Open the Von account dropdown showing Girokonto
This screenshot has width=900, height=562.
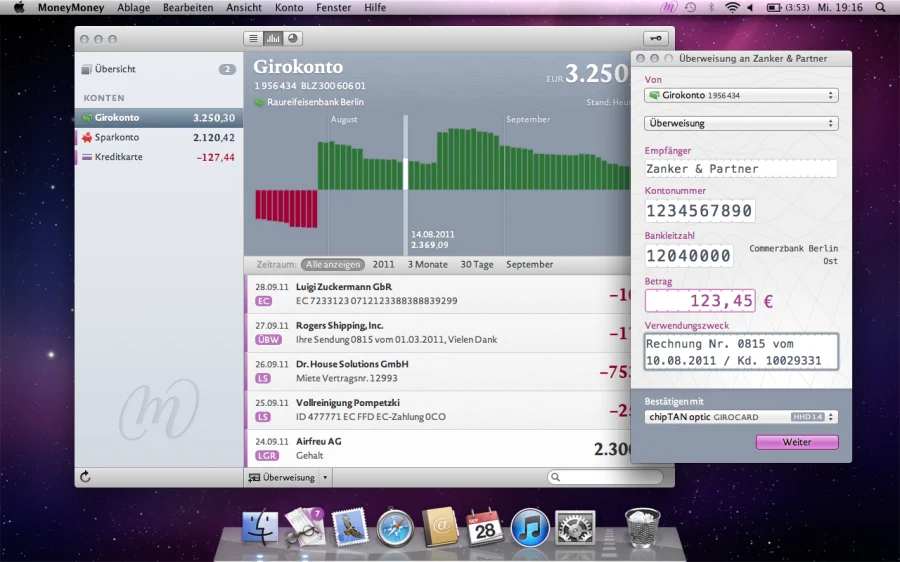point(741,95)
